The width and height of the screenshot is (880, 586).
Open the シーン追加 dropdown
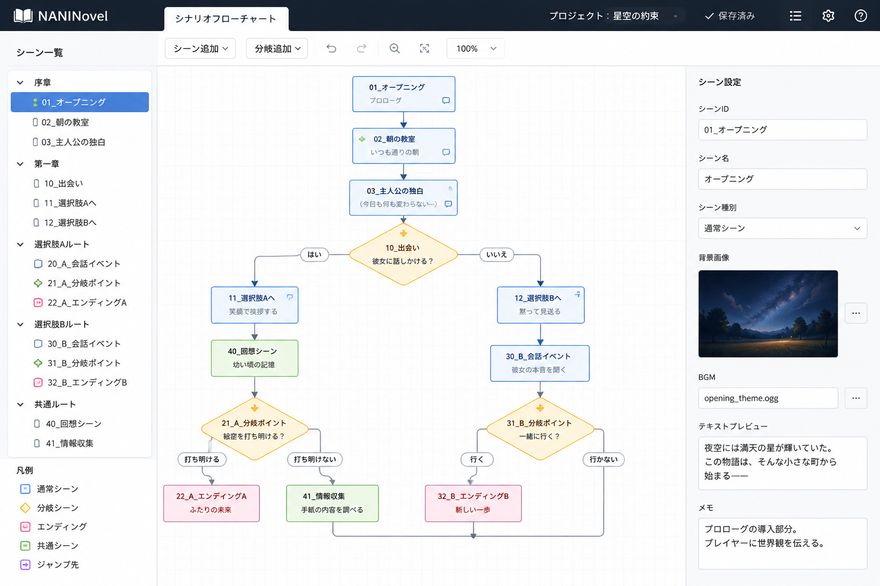point(200,49)
